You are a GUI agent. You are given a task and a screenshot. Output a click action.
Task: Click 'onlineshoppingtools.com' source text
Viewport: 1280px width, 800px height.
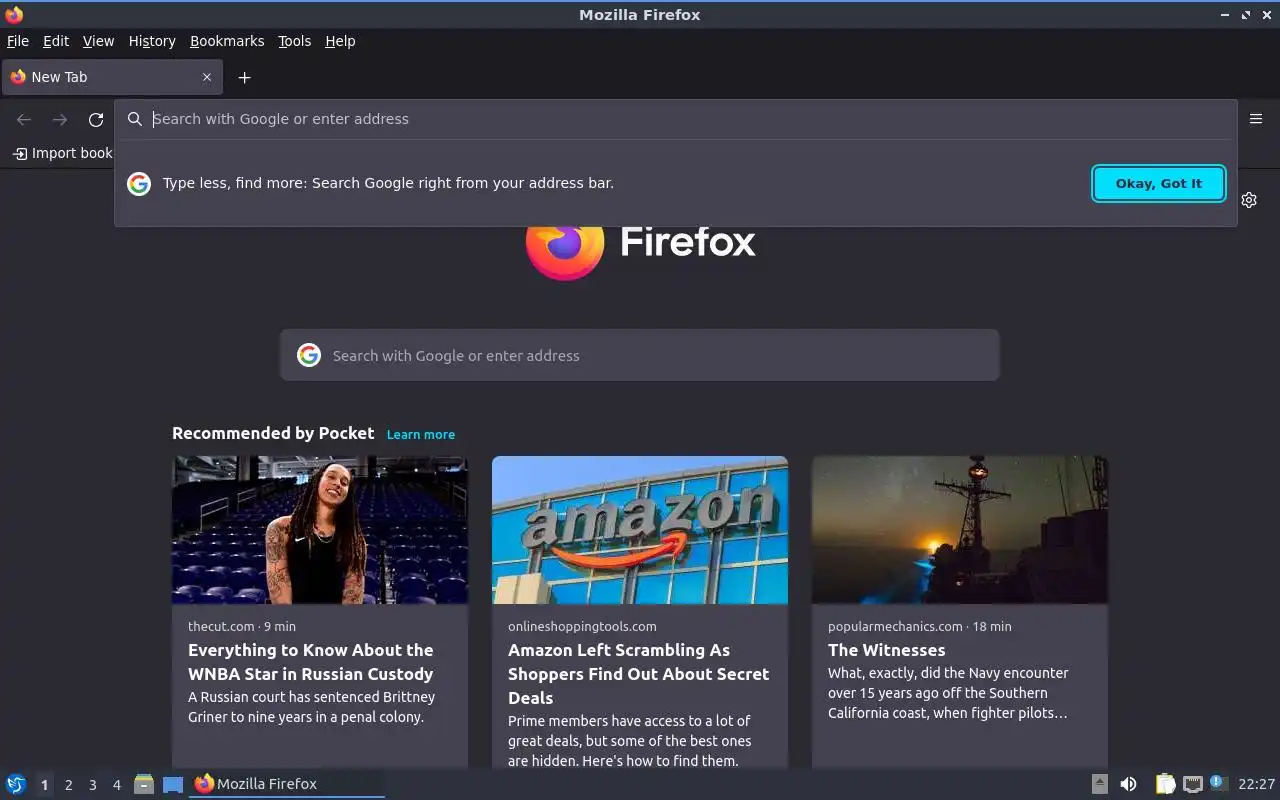[x=582, y=626]
